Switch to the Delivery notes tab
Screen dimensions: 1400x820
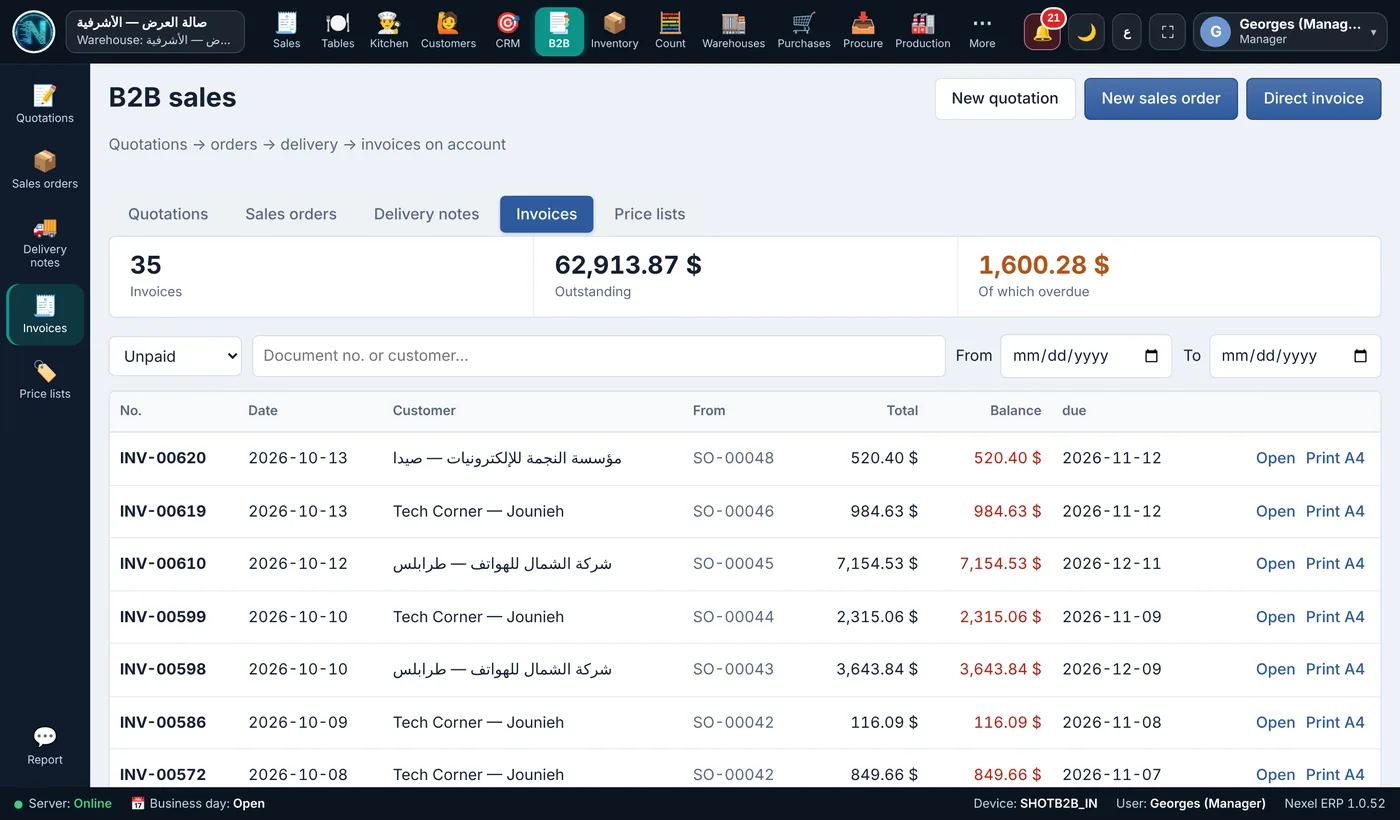coord(426,214)
